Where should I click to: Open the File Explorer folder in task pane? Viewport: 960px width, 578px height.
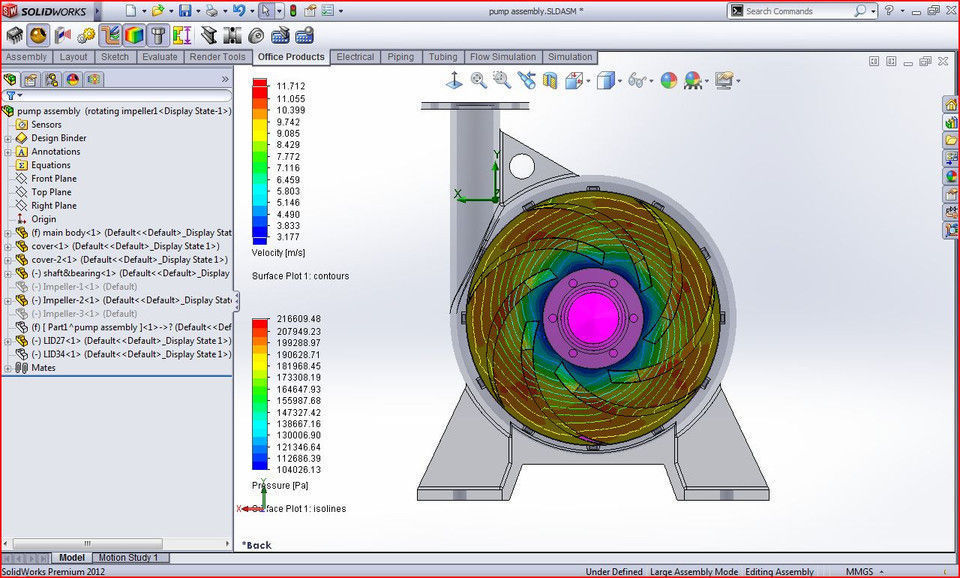(950, 140)
